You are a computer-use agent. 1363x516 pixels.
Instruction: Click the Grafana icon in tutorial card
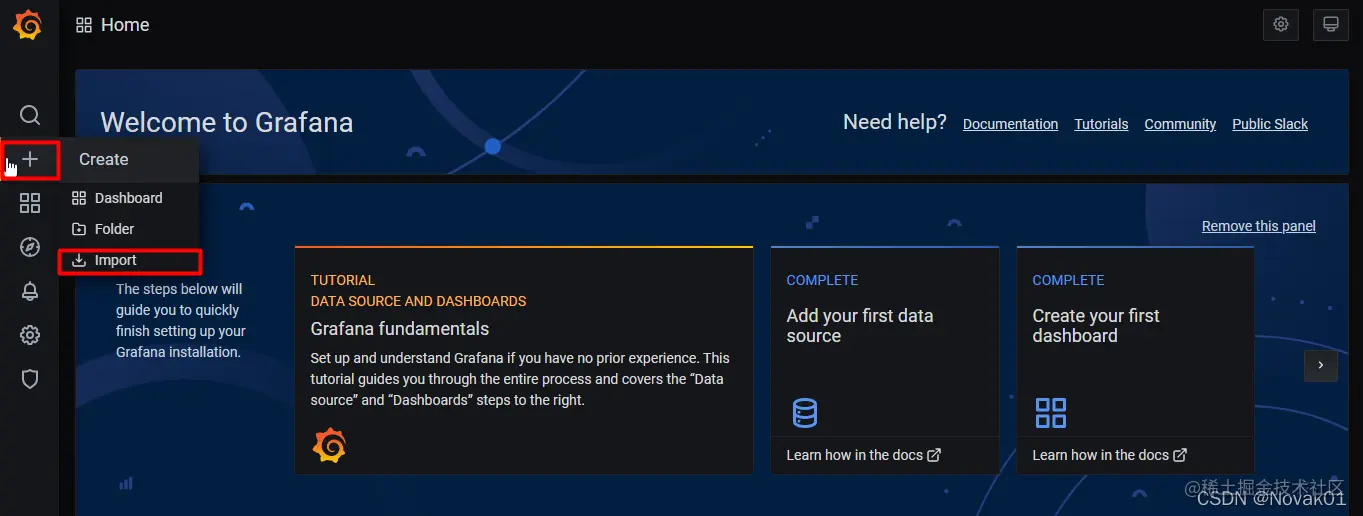click(x=329, y=445)
